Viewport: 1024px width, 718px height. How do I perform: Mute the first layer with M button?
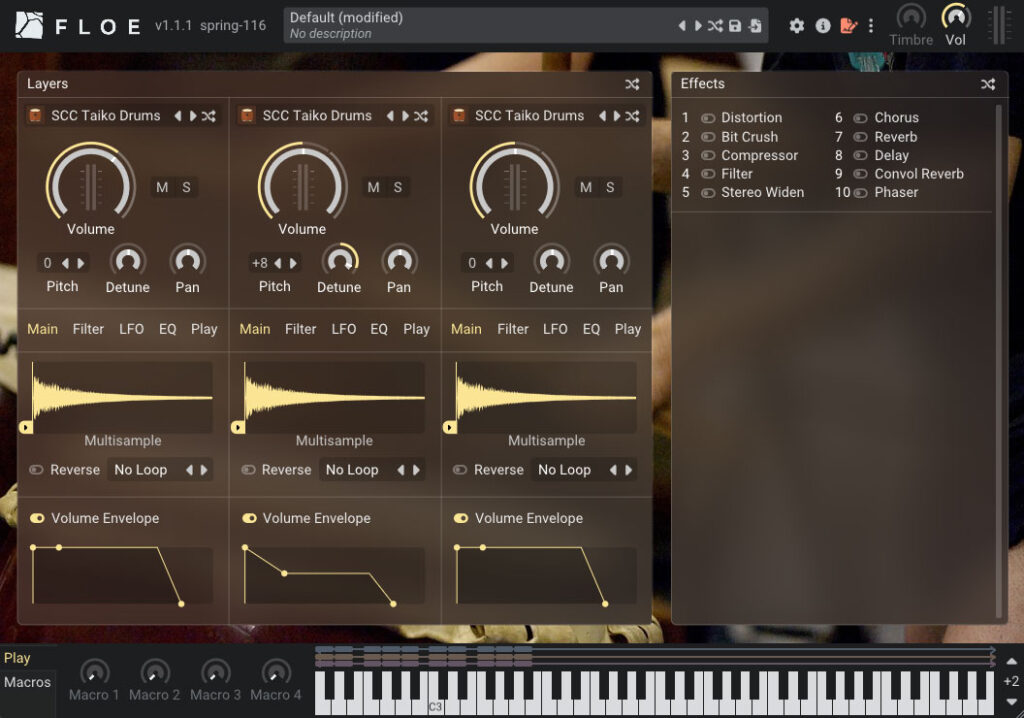162,187
